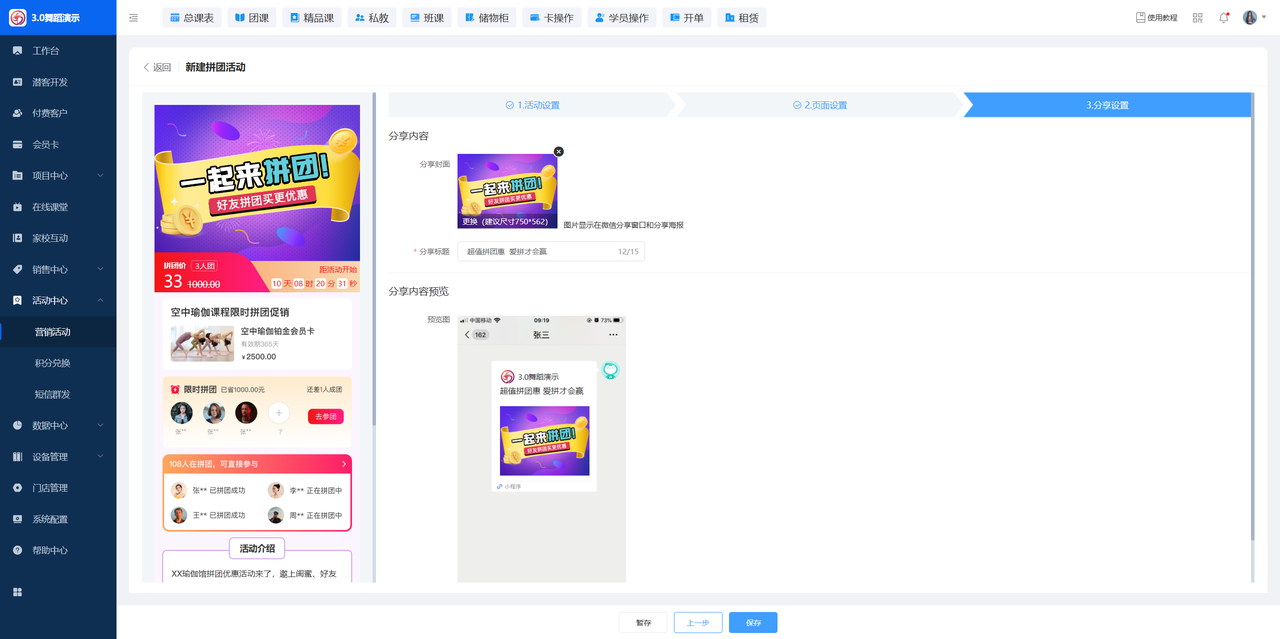Click the 3.0舞蹈演示 logo icon
1280x639 pixels.
click(17, 18)
